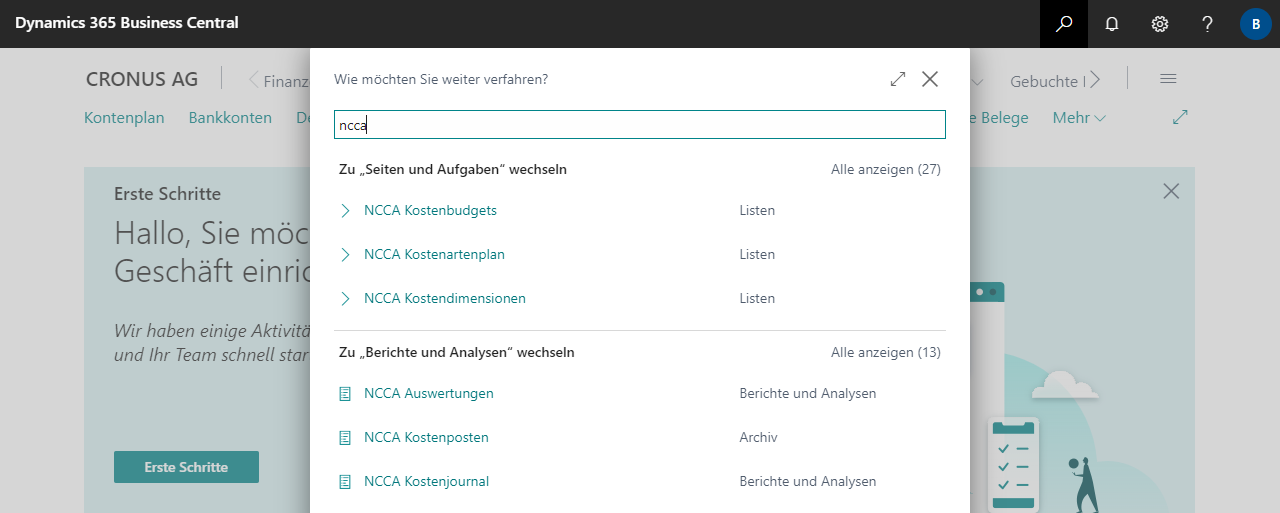Click the hamburger menu icon beside navigation
Viewport: 1280px width, 513px height.
pos(1168,79)
